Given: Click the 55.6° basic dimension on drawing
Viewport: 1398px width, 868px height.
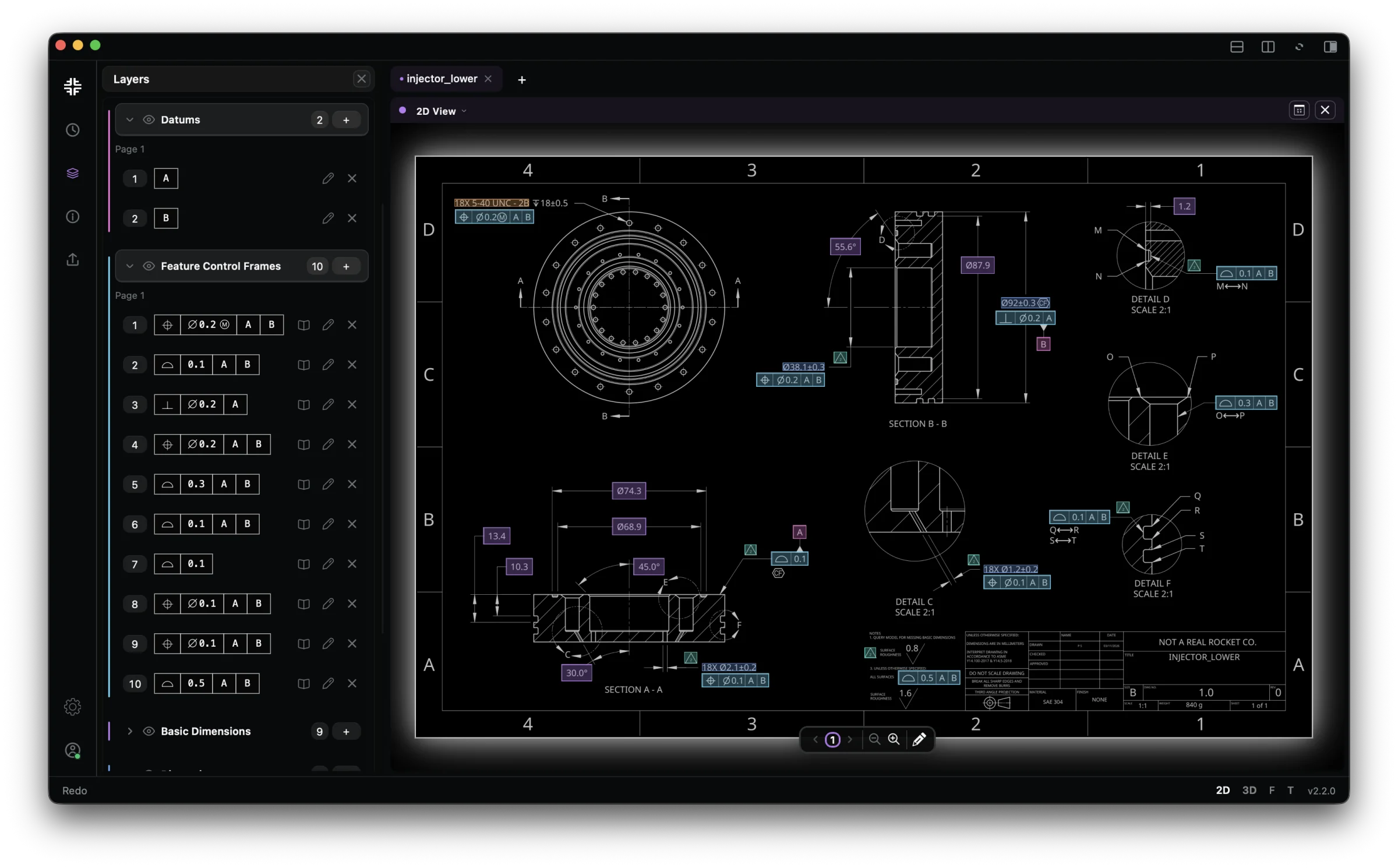Looking at the screenshot, I should click(x=845, y=246).
